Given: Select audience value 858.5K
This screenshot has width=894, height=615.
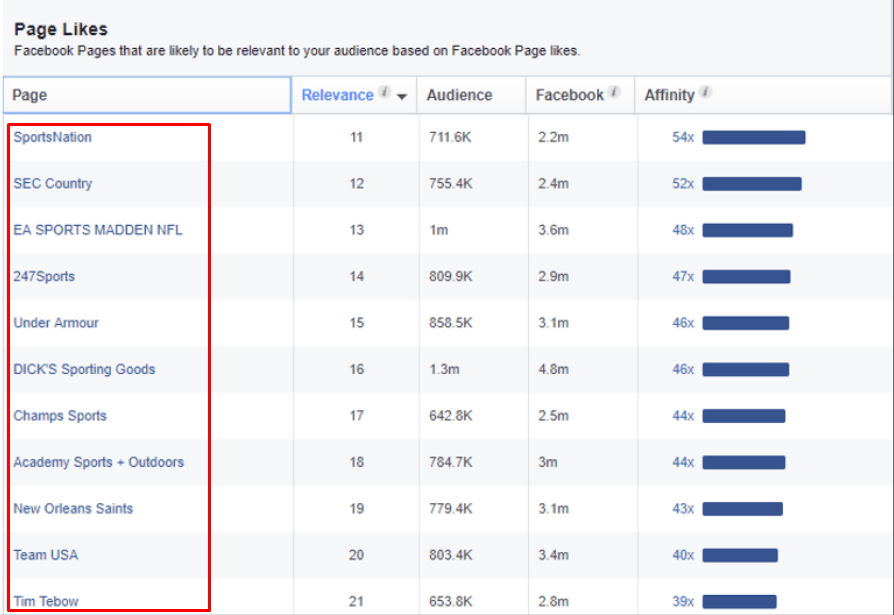Looking at the screenshot, I should tap(450, 323).
